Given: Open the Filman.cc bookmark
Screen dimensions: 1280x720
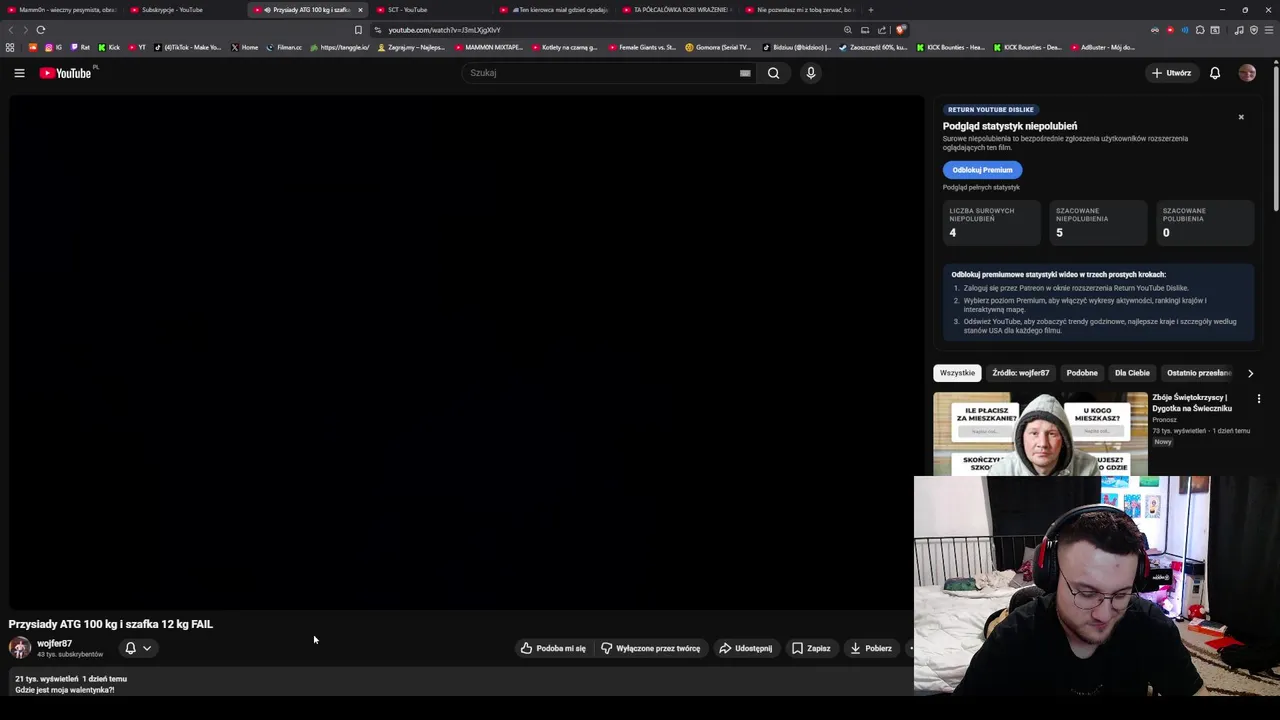Looking at the screenshot, I should 283,47.
